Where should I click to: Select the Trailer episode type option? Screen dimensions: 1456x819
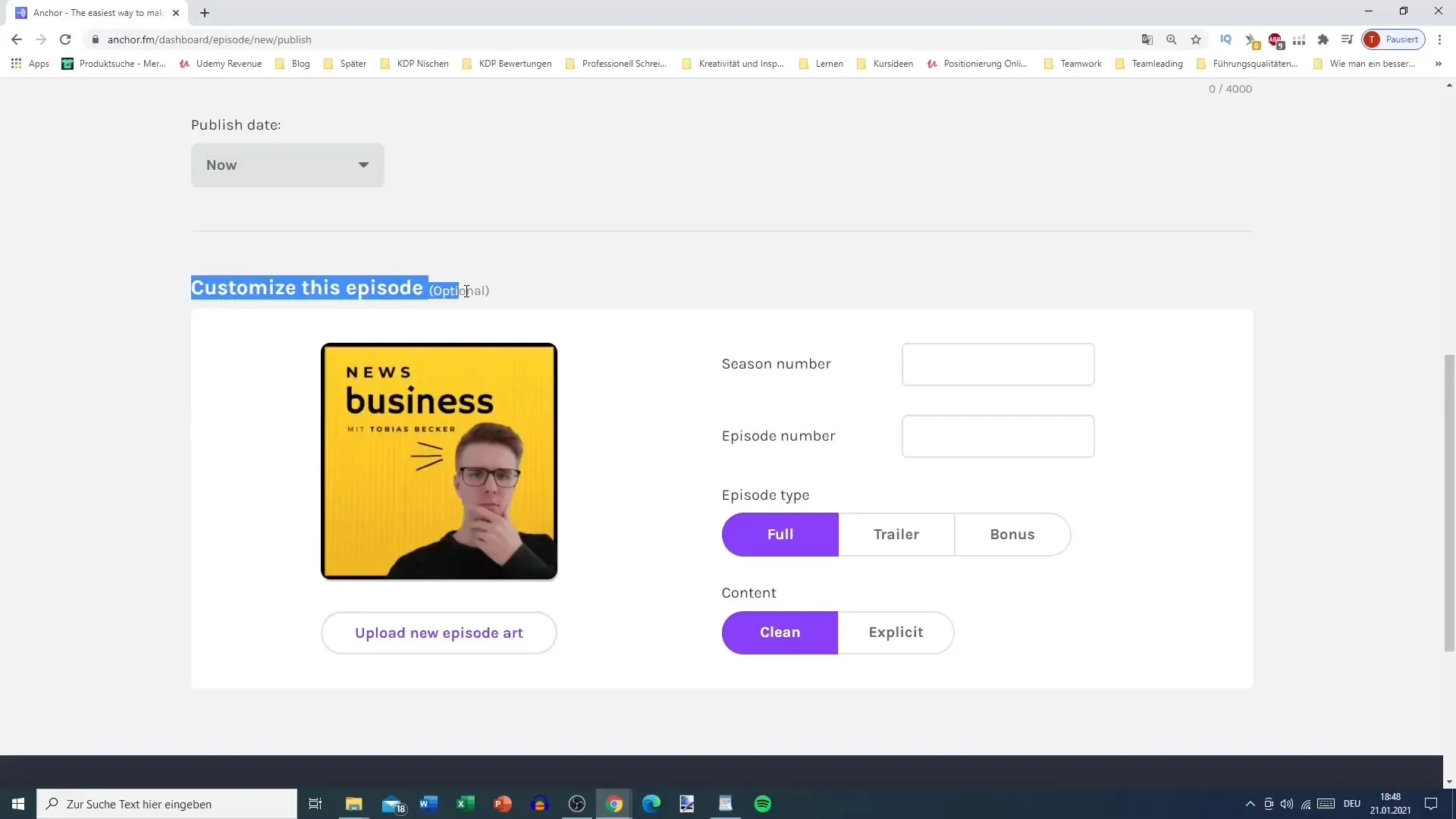pyautogui.click(x=896, y=534)
